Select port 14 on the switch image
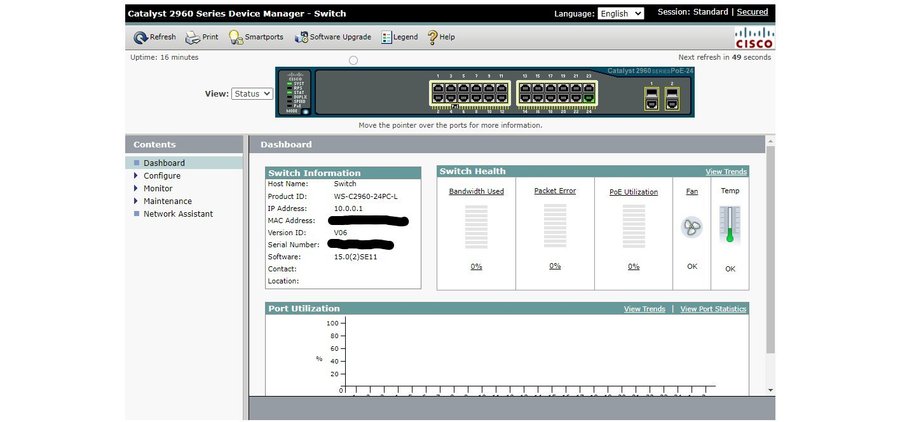This screenshot has width=900, height=422. click(525, 98)
